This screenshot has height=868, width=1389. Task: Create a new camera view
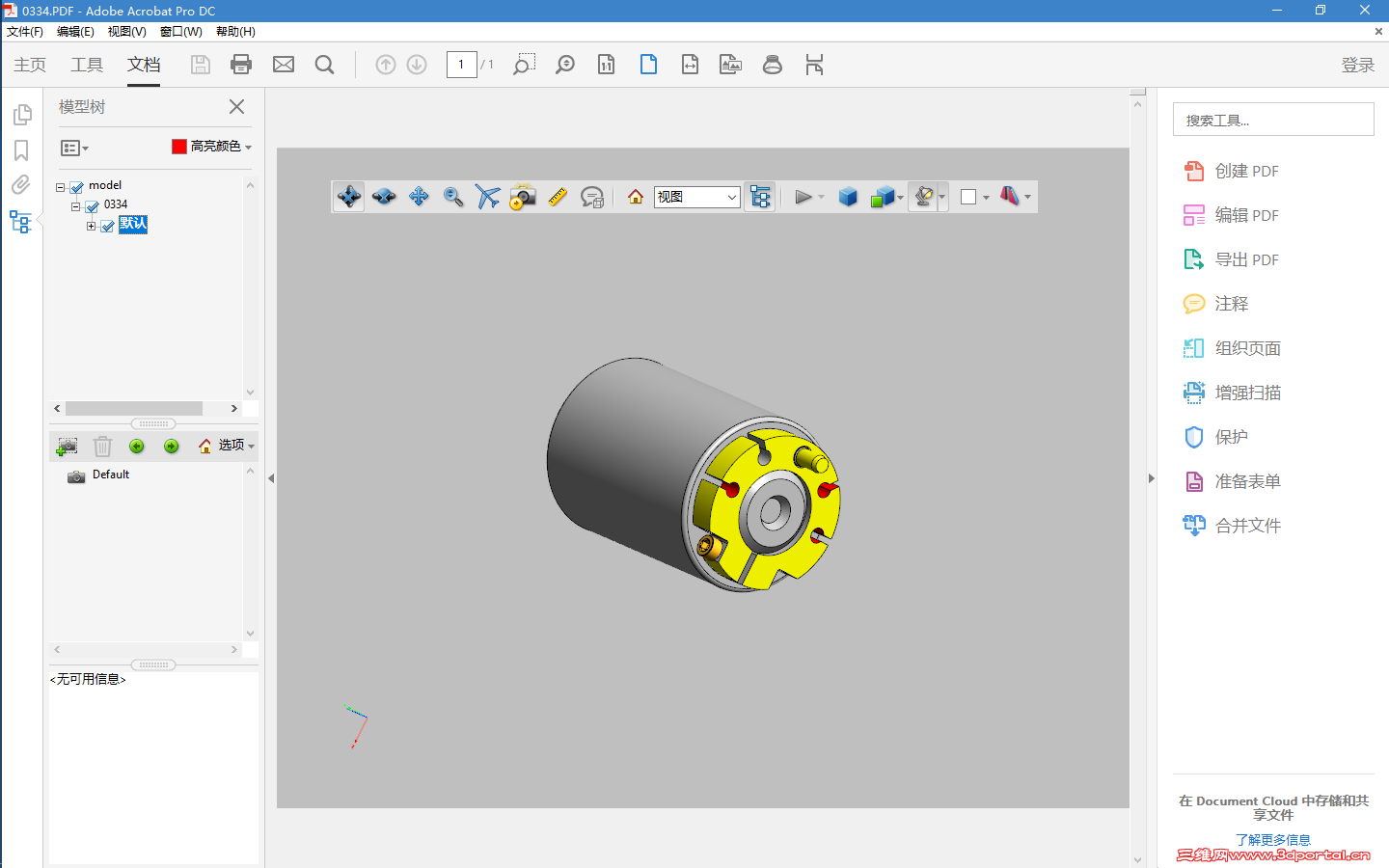(x=68, y=446)
